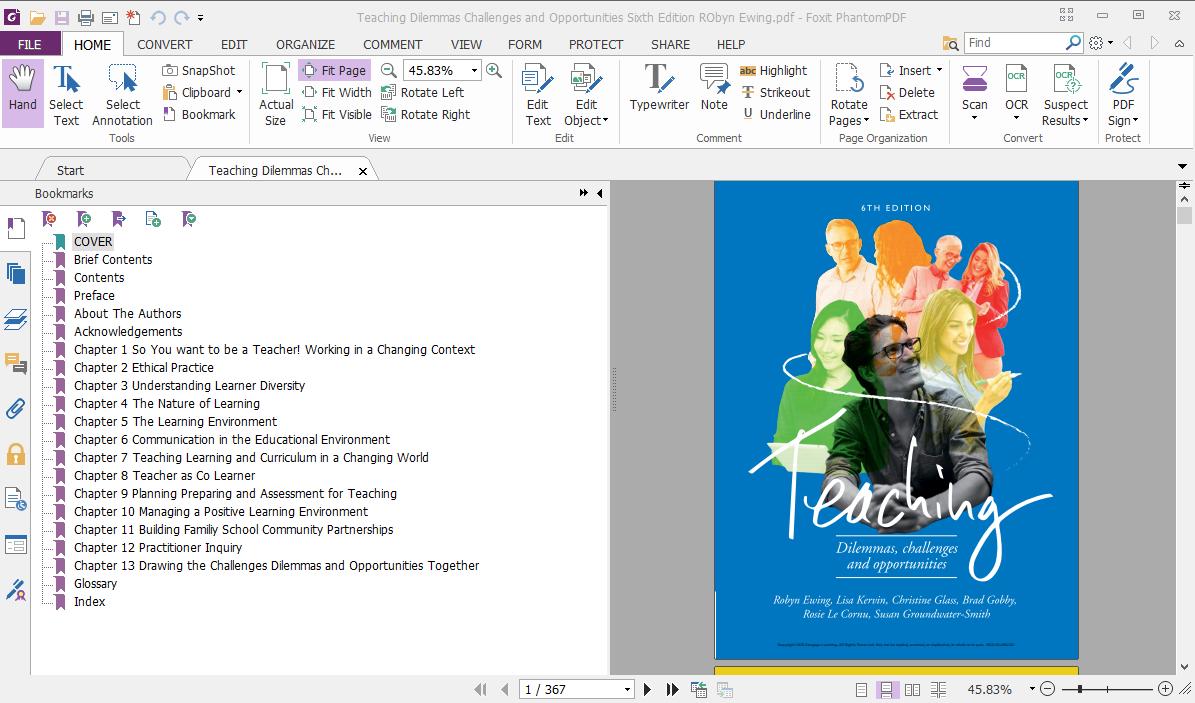
Task: Add a Note comment
Action: pos(714,88)
